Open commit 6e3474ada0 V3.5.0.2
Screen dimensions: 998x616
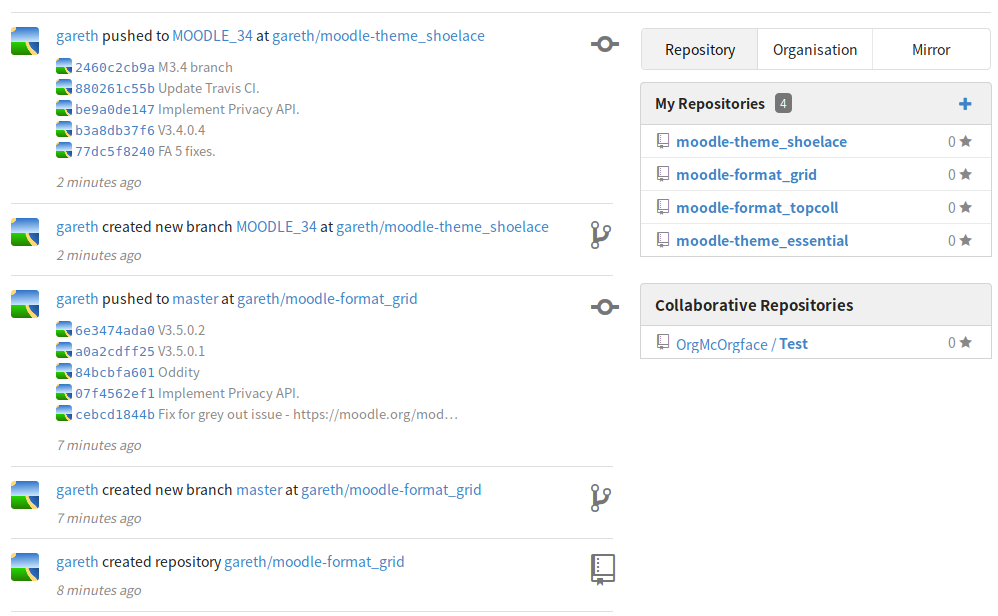tap(115, 330)
